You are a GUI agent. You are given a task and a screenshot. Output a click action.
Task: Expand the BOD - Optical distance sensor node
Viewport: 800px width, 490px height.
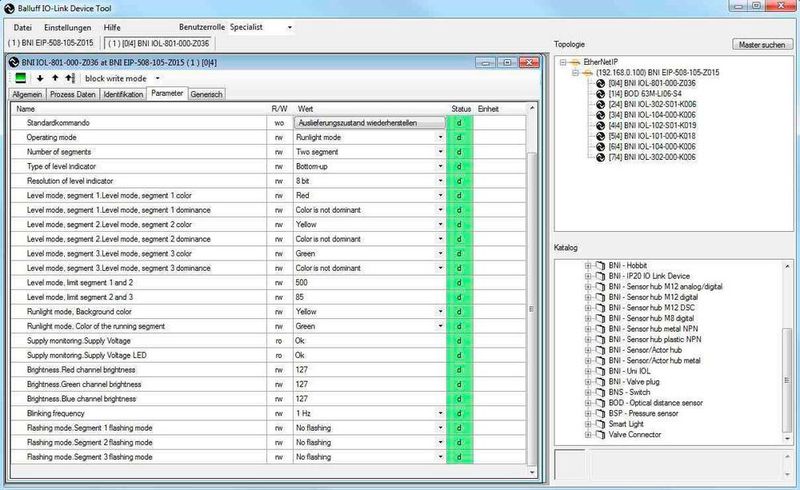(x=588, y=403)
